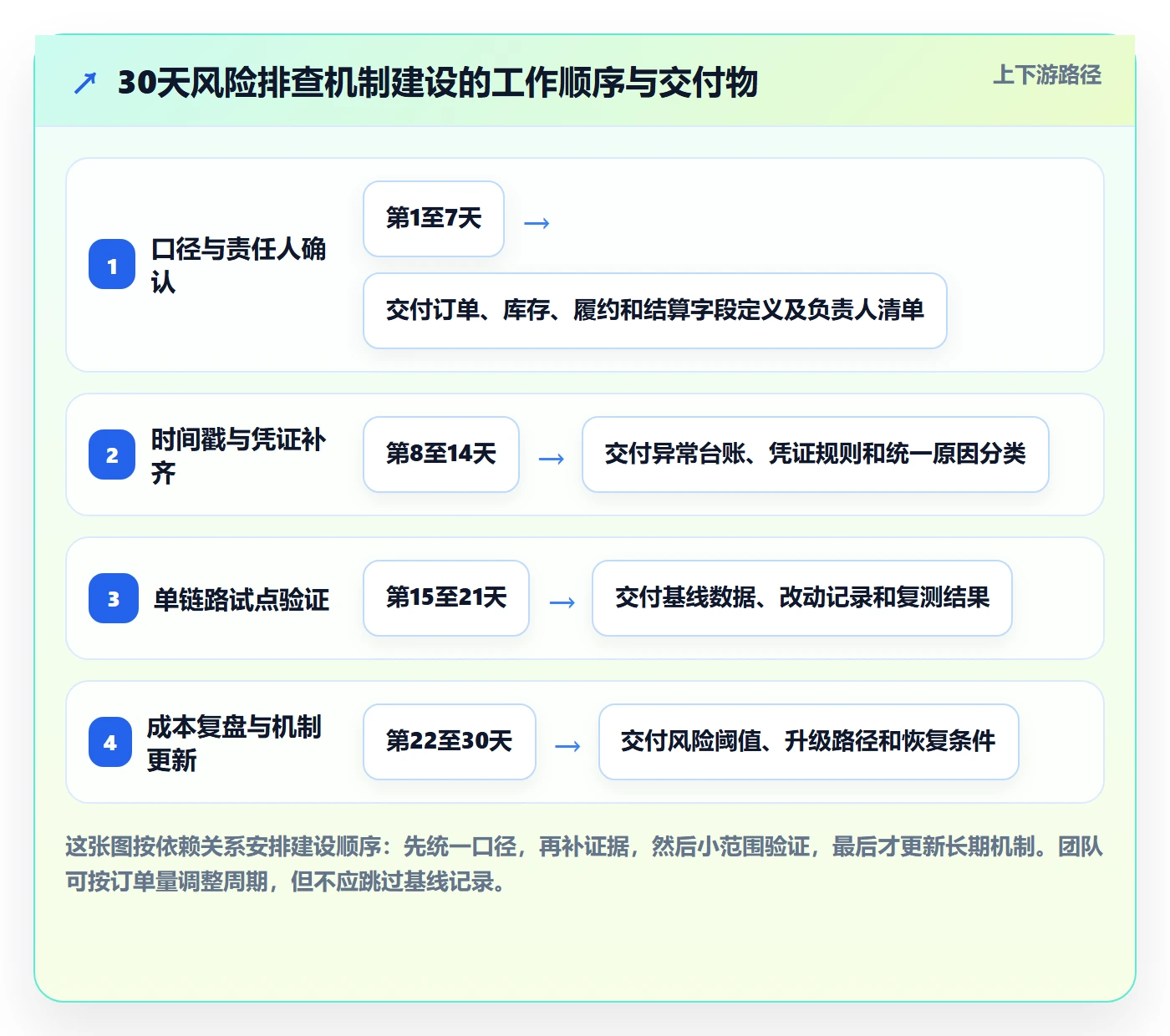Open the deliverable 交付风险阈值、升级路径和恢复条件

tap(809, 742)
